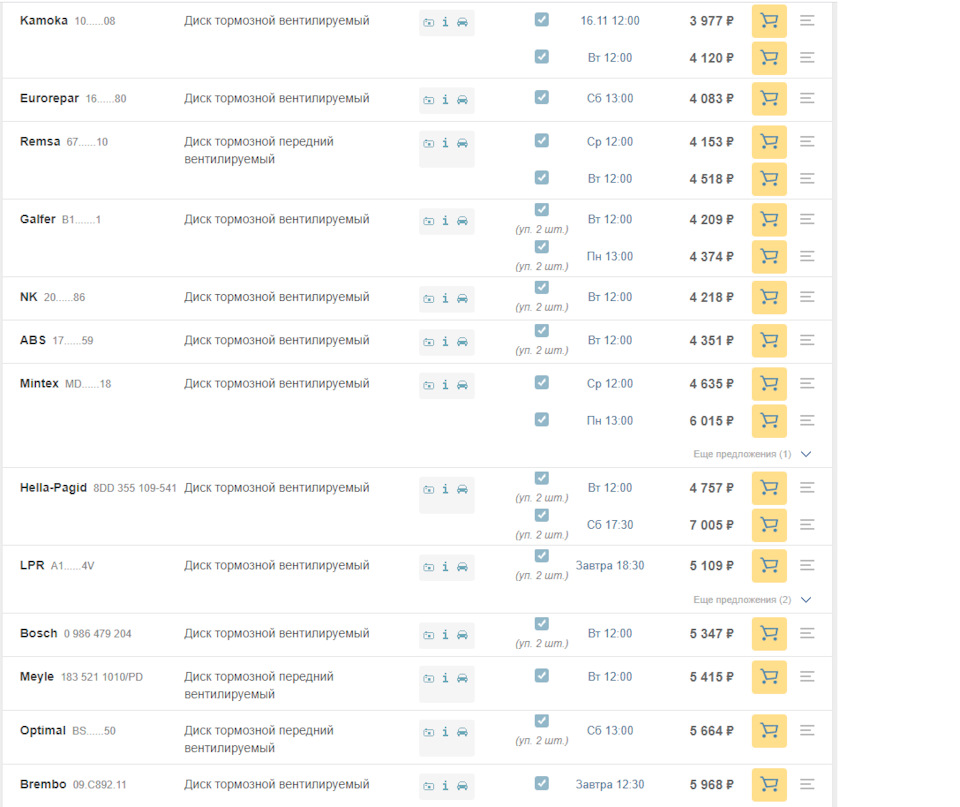
Task: Add Kamoka 3 977 ₽ offer to cart
Action: (x=769, y=21)
